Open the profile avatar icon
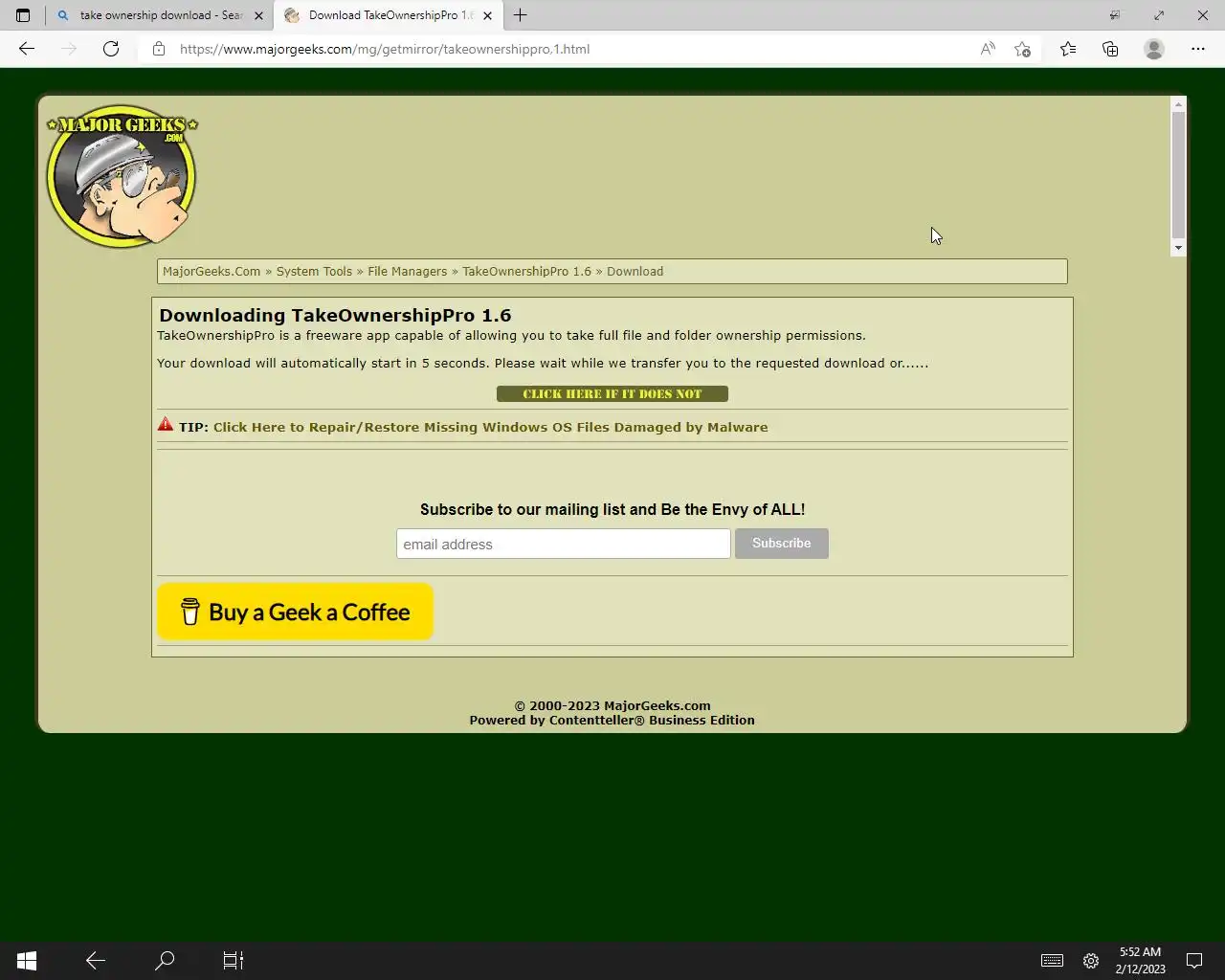This screenshot has height=980, width=1225. tap(1154, 49)
